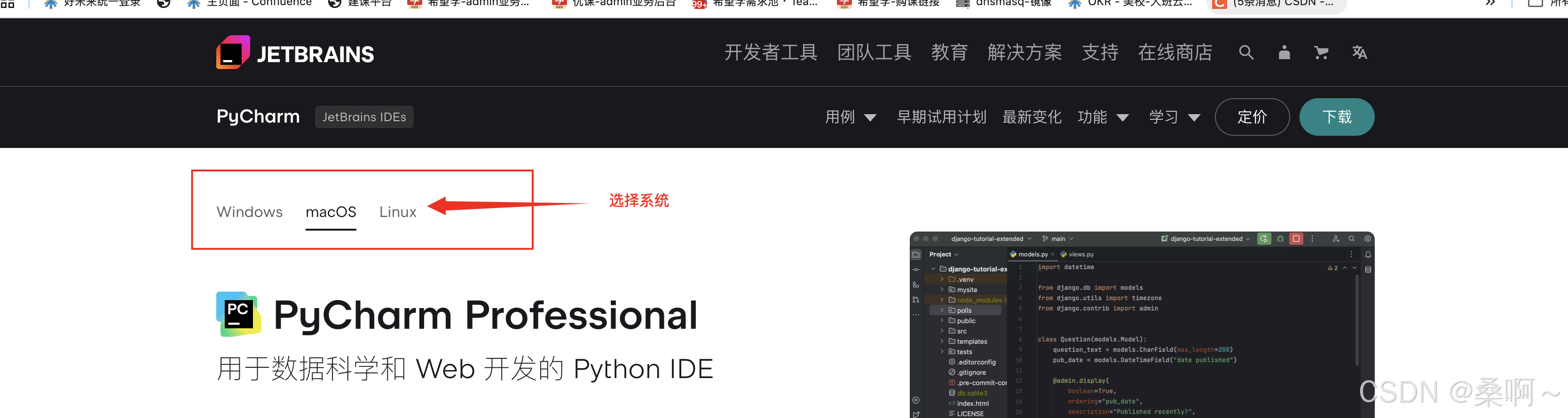Click the 下载 download button
1568x418 pixels.
coord(1337,117)
